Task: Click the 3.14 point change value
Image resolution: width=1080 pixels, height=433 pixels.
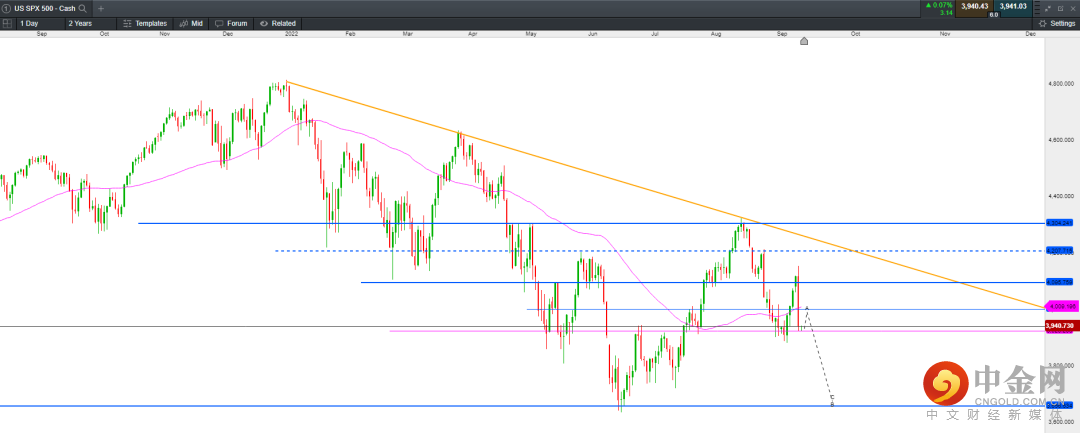Action: pyautogui.click(x=946, y=13)
